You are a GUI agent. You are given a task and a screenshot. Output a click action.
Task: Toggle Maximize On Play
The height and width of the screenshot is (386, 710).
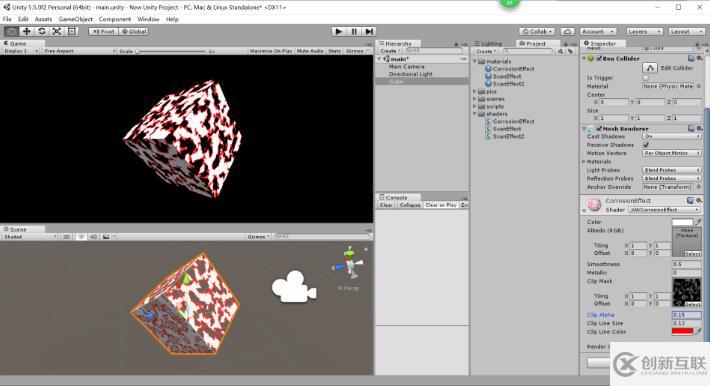coord(271,51)
